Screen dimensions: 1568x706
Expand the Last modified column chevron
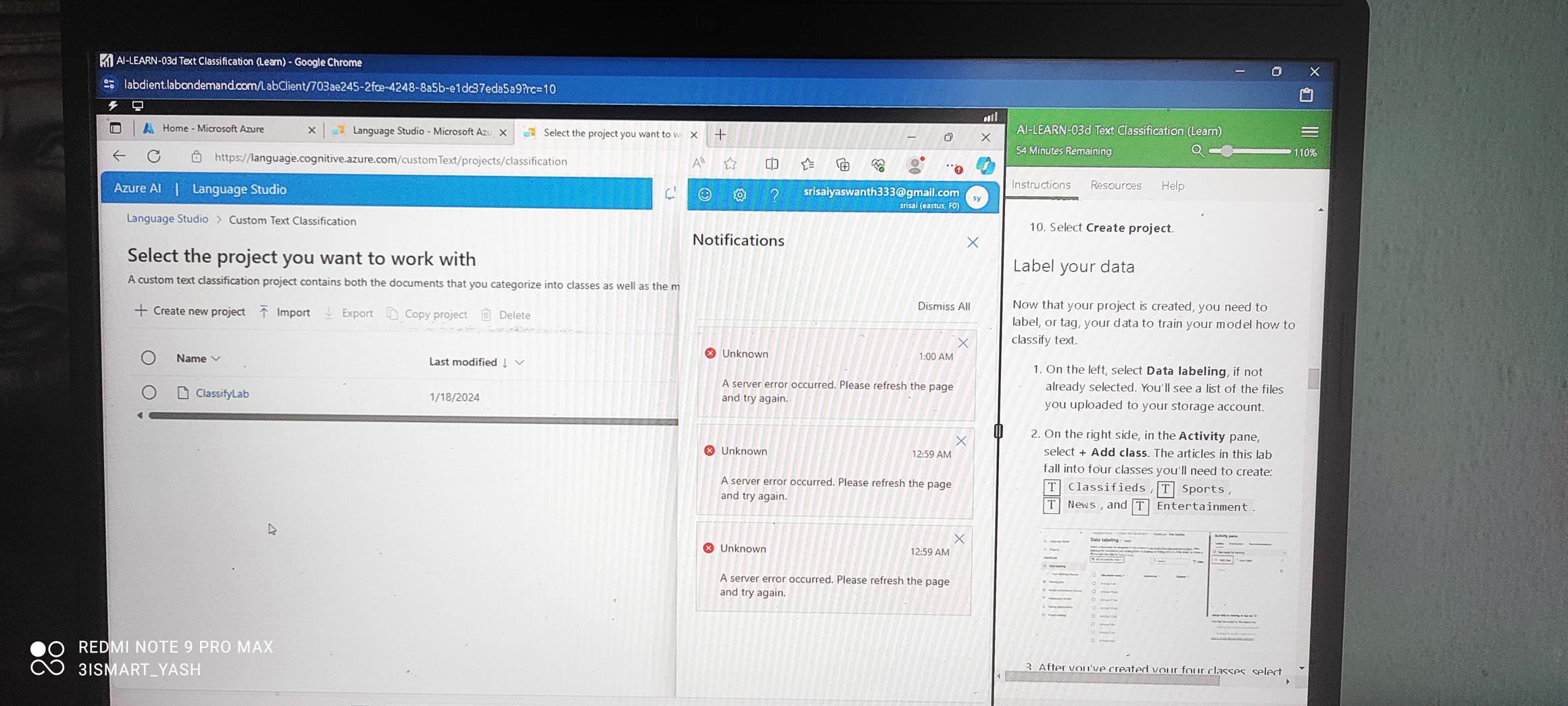pyautogui.click(x=519, y=362)
